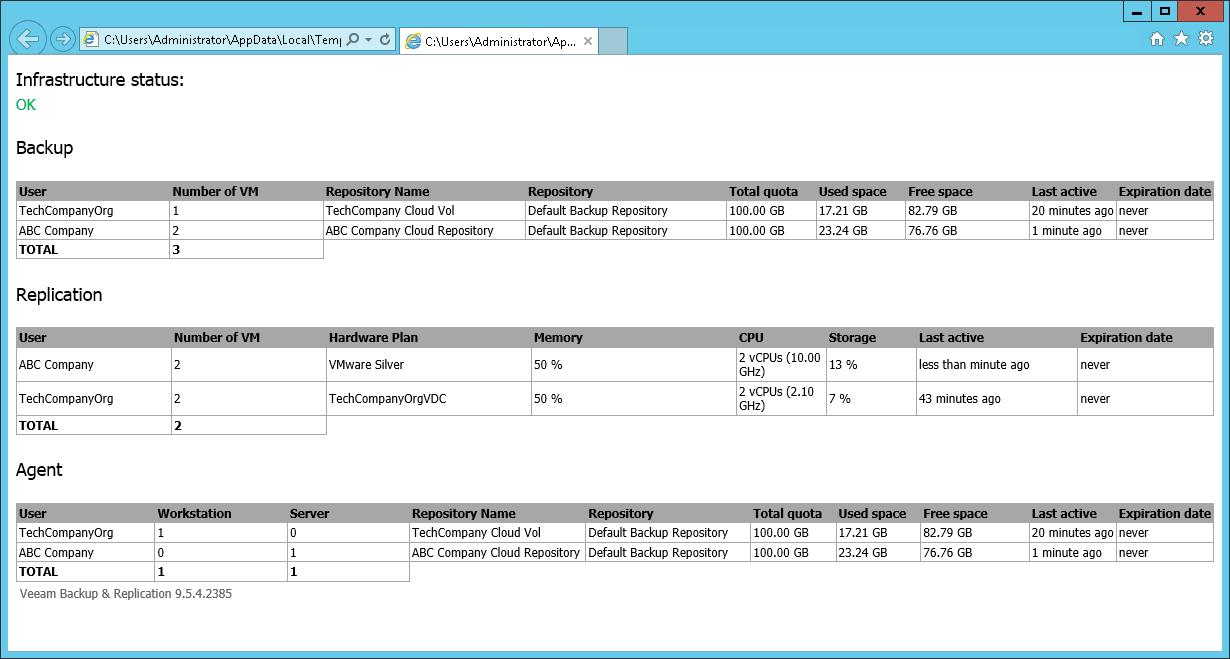The width and height of the screenshot is (1230, 659).
Task: Click the address bar file path field
Action: pyautogui.click(x=222, y=39)
